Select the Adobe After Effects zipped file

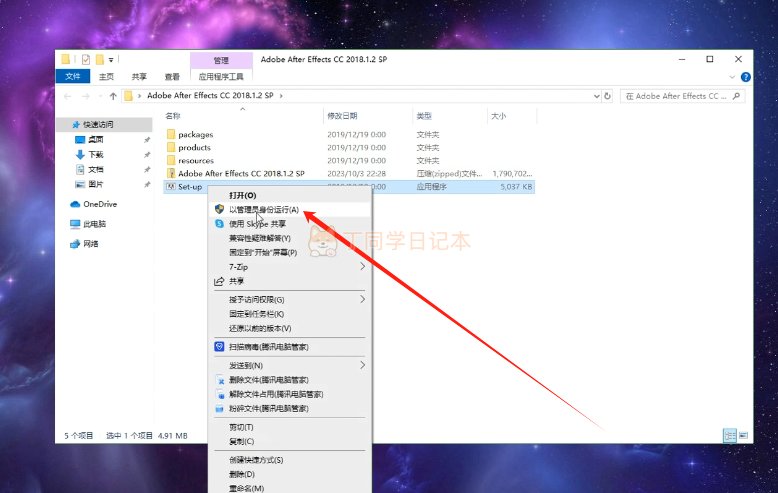(241, 174)
